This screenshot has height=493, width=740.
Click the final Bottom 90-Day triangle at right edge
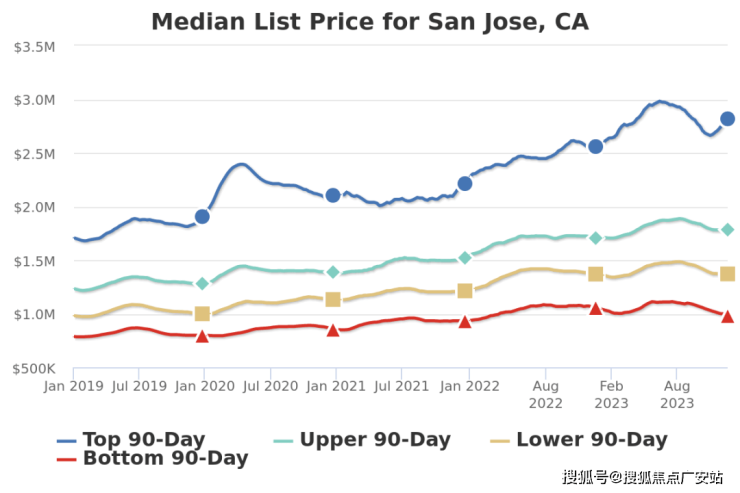pos(728,316)
